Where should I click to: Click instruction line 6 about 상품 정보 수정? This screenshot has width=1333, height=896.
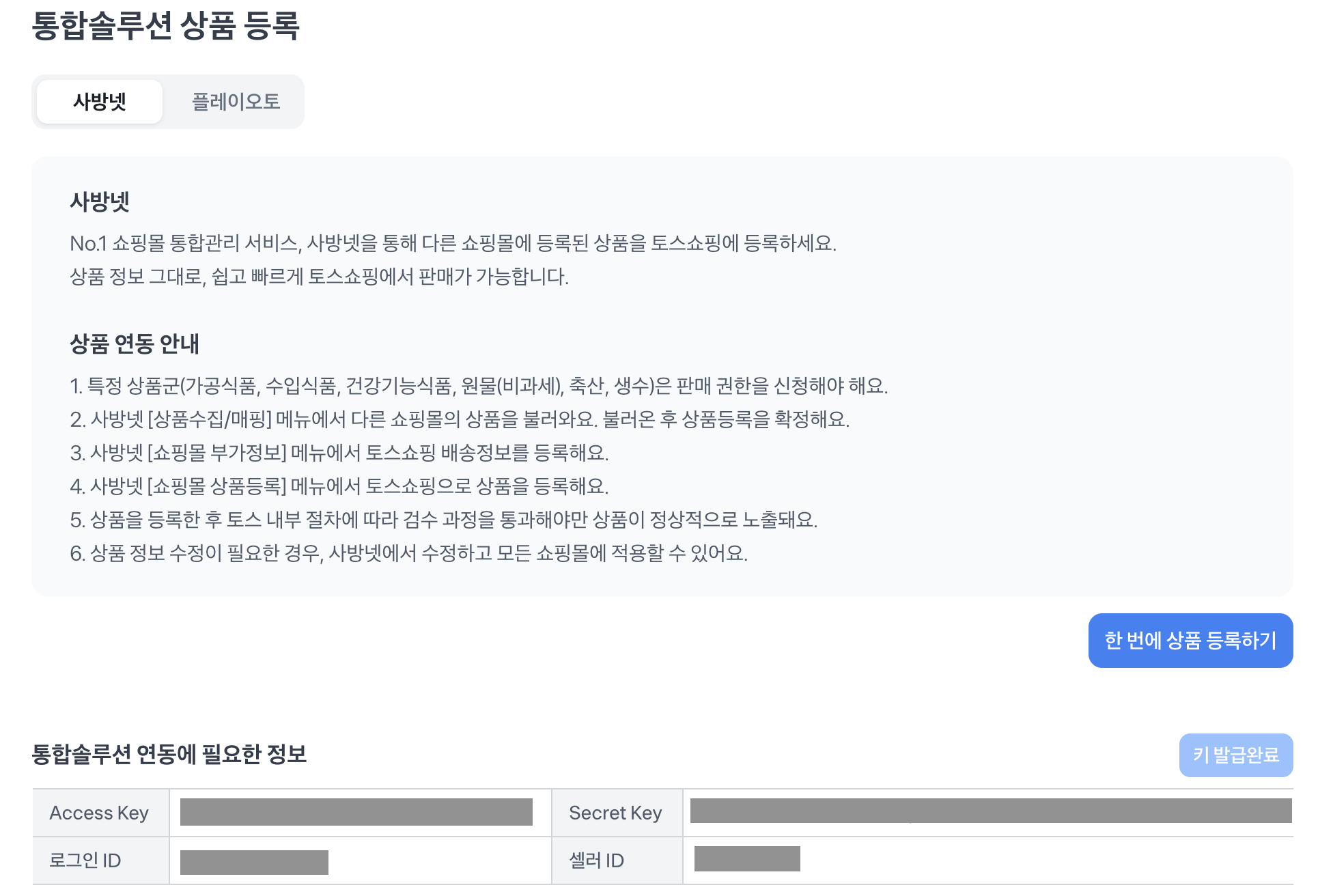tap(408, 553)
